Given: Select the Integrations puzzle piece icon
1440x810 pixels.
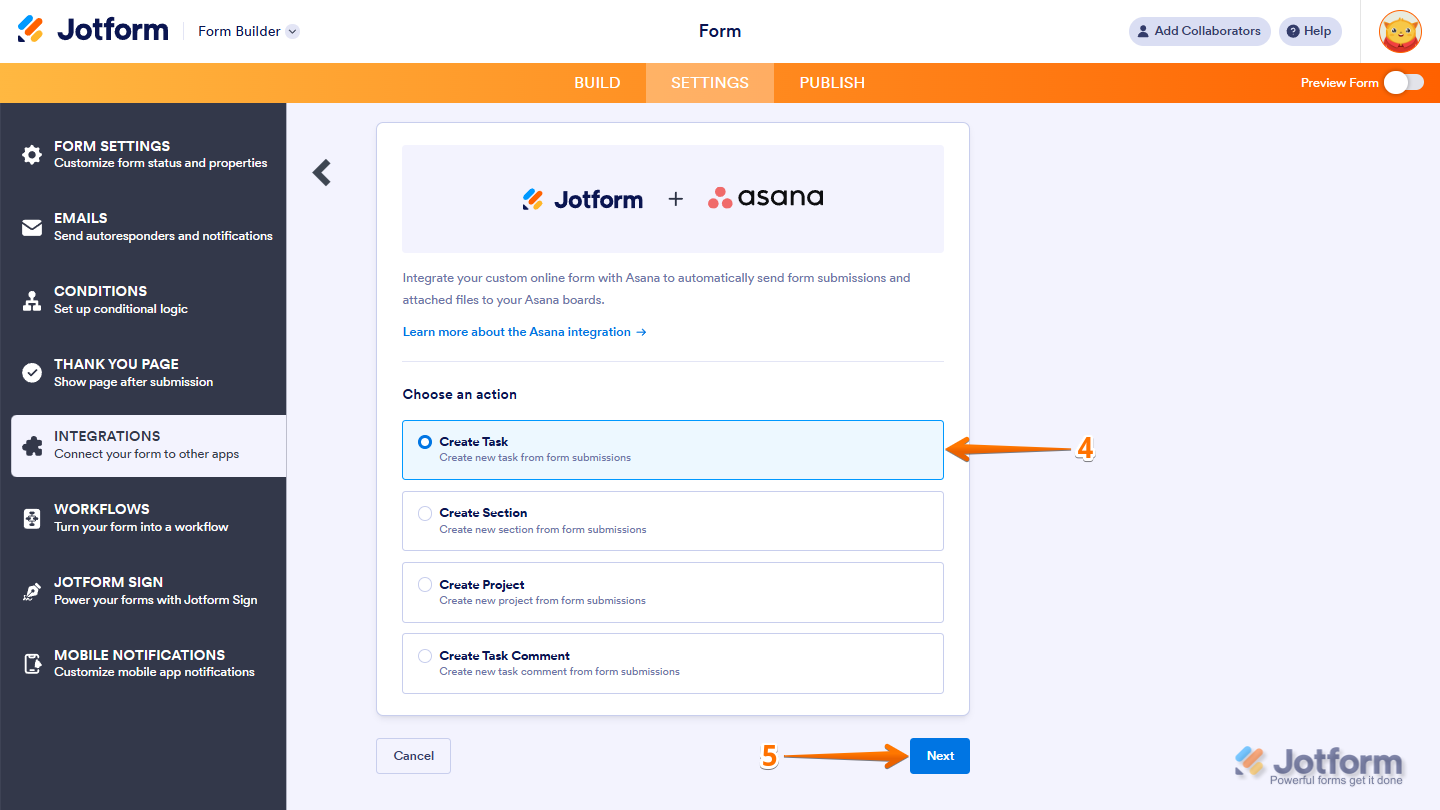Looking at the screenshot, I should [x=32, y=444].
